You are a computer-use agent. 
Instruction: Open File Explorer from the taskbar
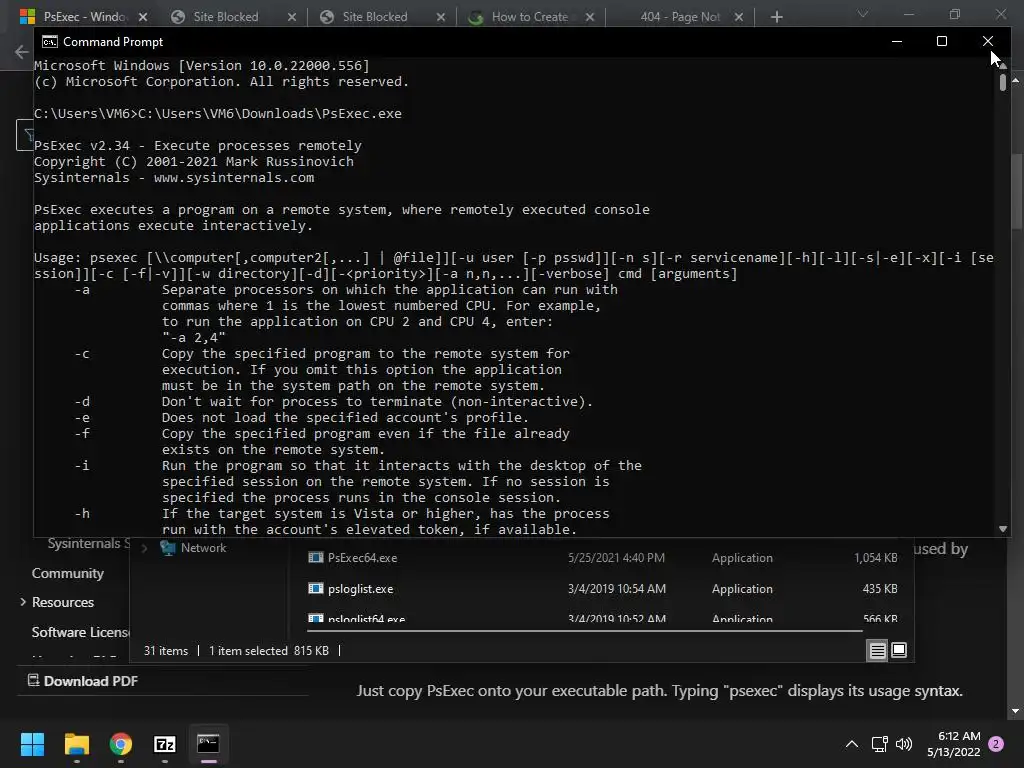[76, 744]
